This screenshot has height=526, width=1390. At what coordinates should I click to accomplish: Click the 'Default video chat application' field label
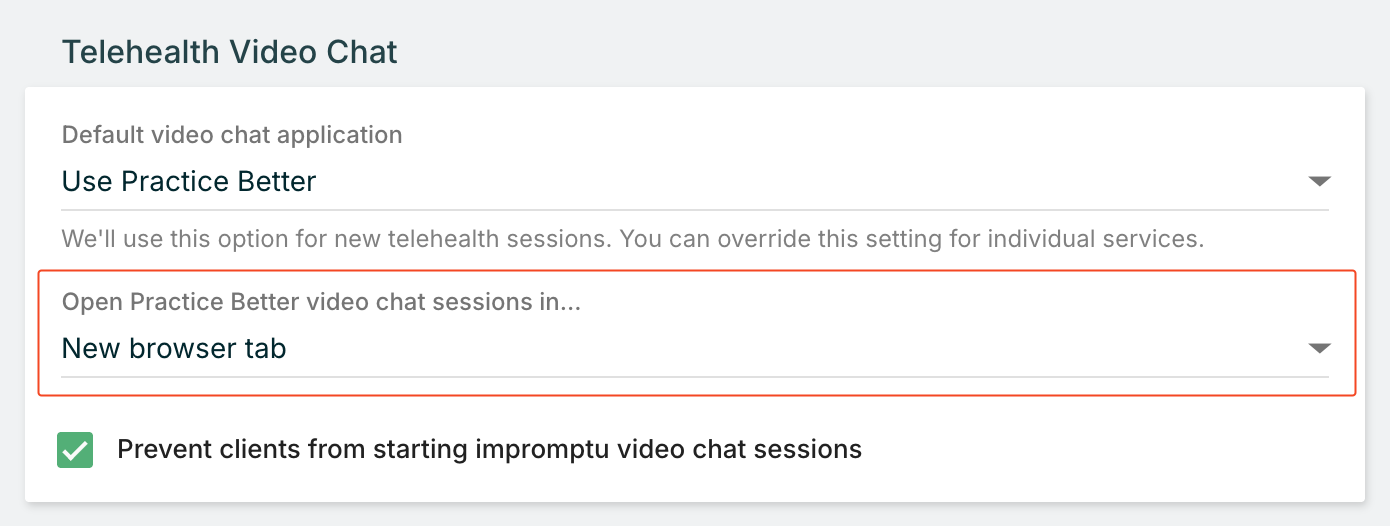(232, 134)
